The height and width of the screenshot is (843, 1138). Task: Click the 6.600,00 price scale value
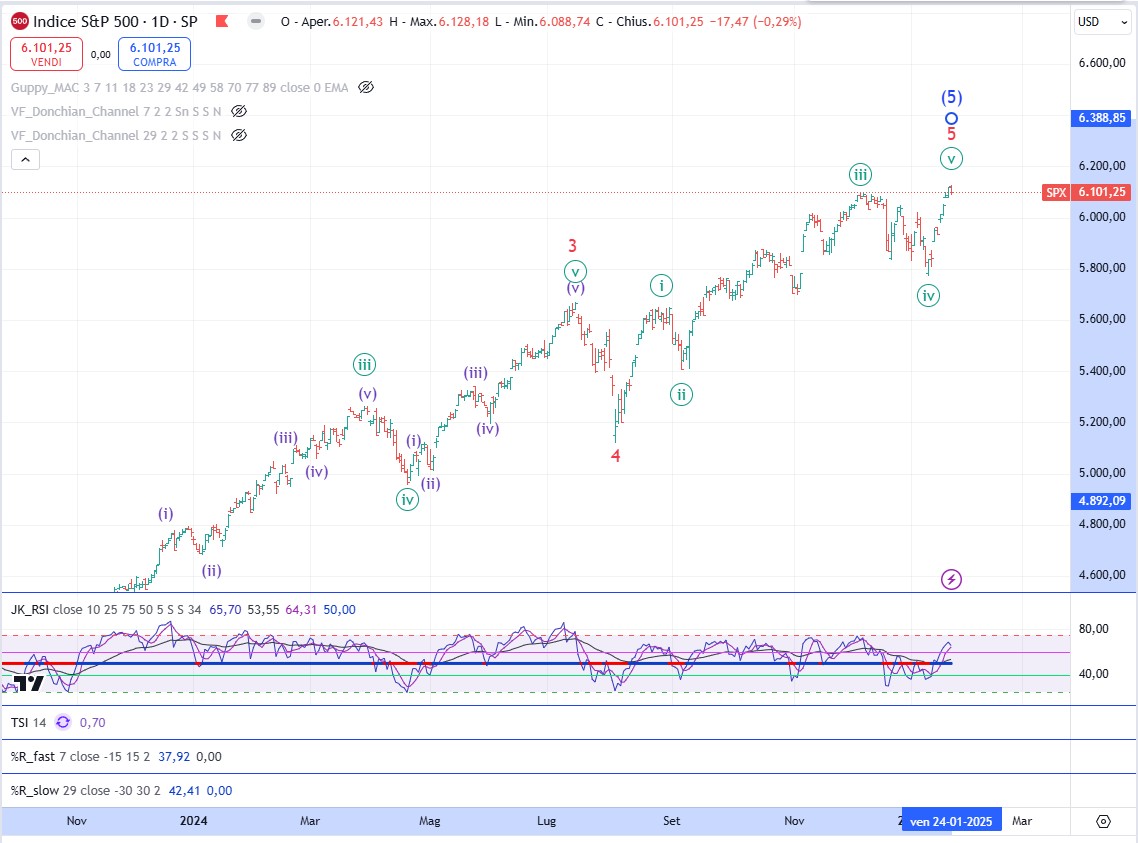[1102, 62]
